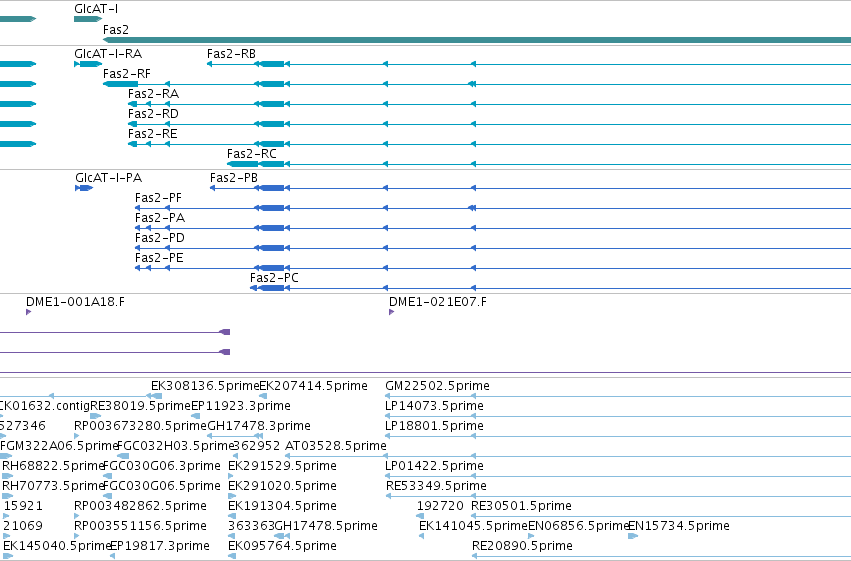The width and height of the screenshot is (851, 561).
Task: Choose the EP19817.3prime EST label
Action: (x=160, y=547)
